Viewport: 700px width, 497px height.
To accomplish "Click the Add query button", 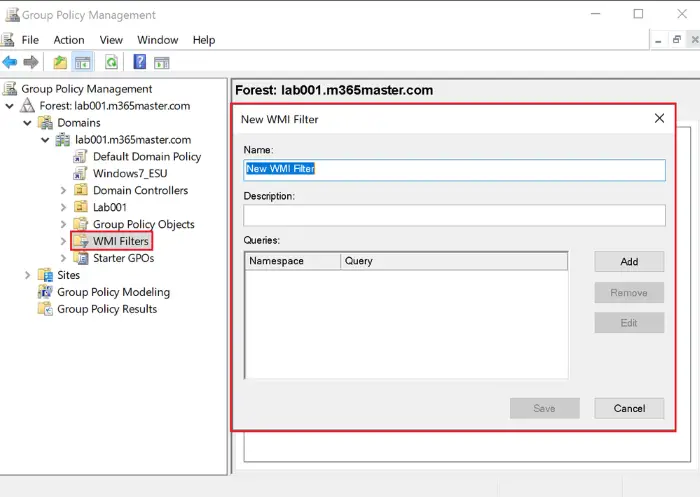I will (629, 262).
